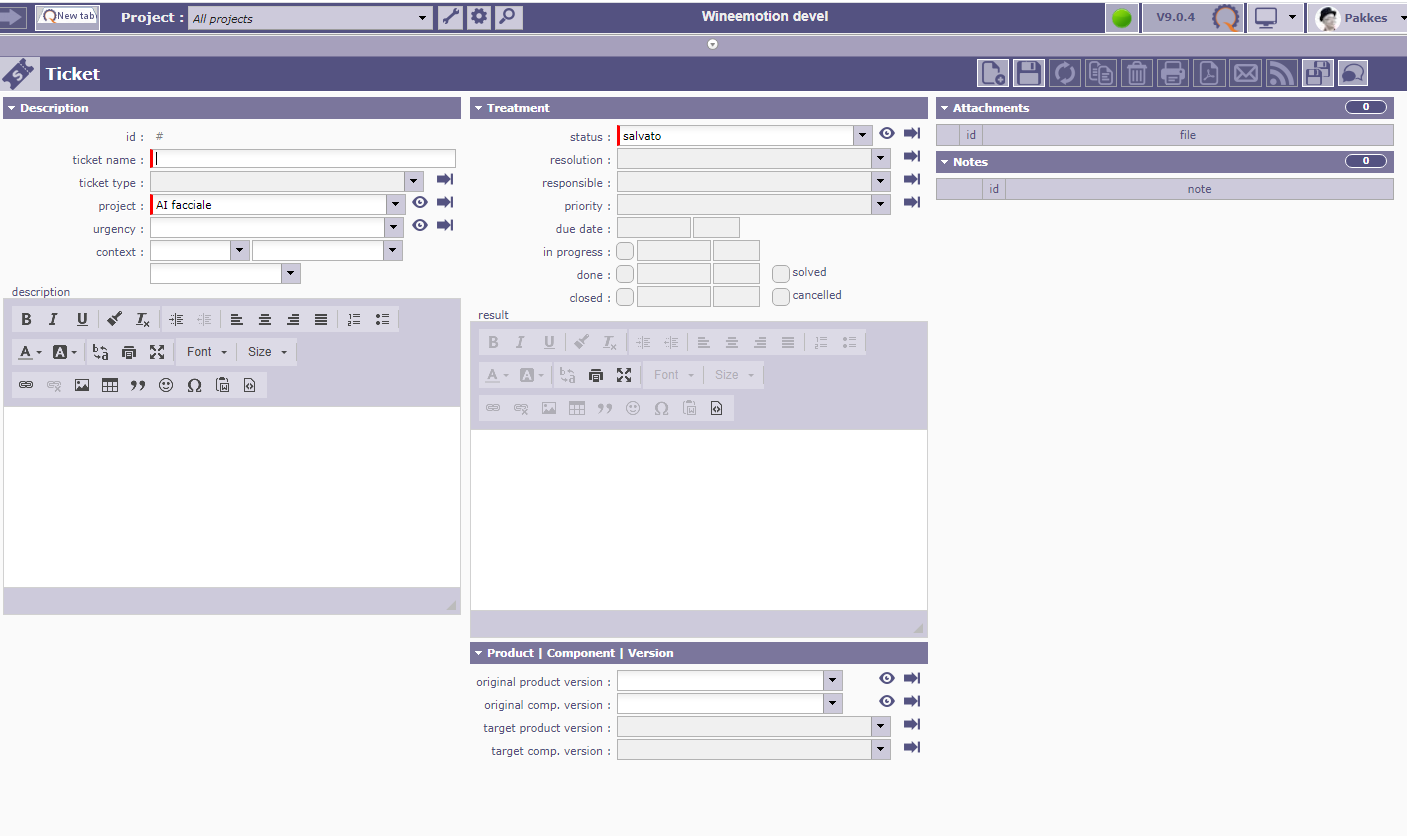Click the Delete trash icon in ticket toolbar
1407x836 pixels.
[x=1137, y=73]
